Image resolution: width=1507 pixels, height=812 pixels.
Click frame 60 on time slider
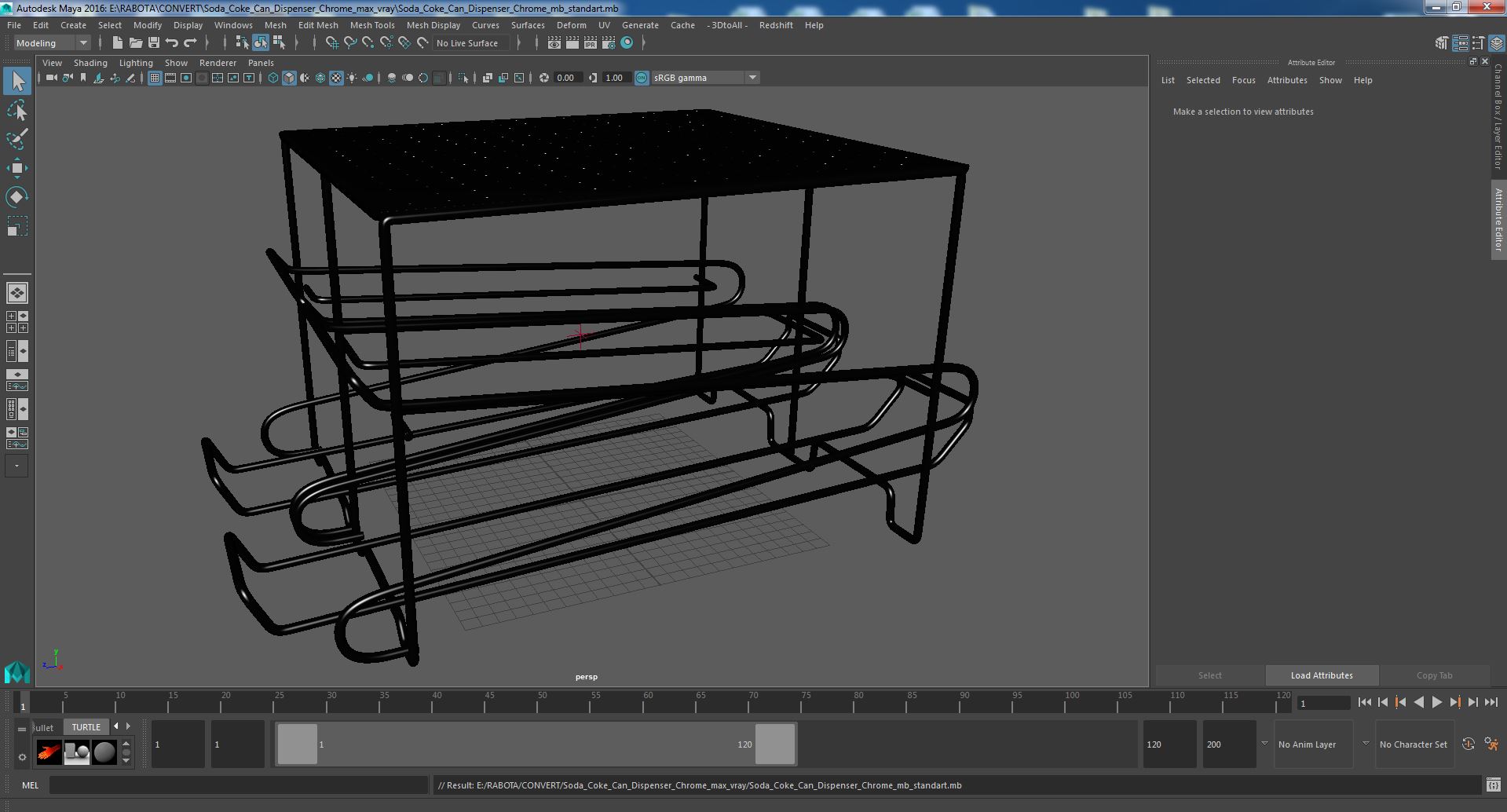click(x=648, y=701)
